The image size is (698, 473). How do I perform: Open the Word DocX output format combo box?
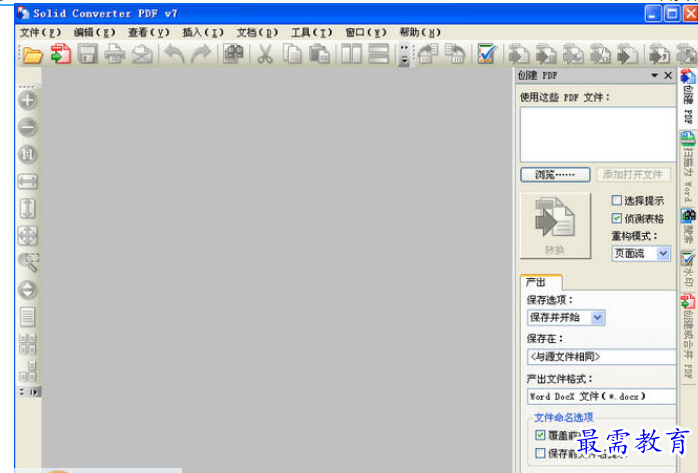pyautogui.click(x=601, y=396)
